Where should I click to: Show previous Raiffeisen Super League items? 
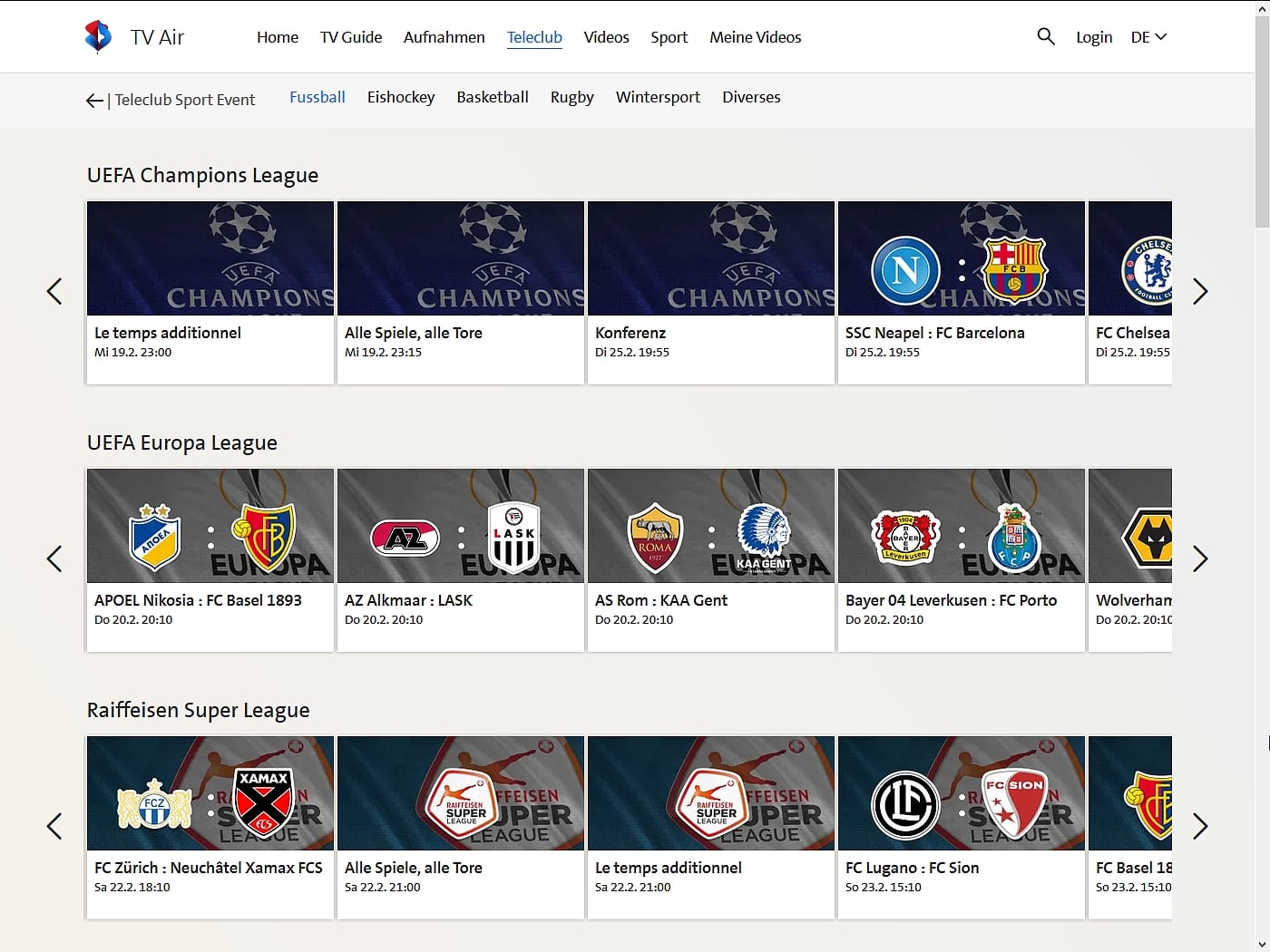coord(54,826)
